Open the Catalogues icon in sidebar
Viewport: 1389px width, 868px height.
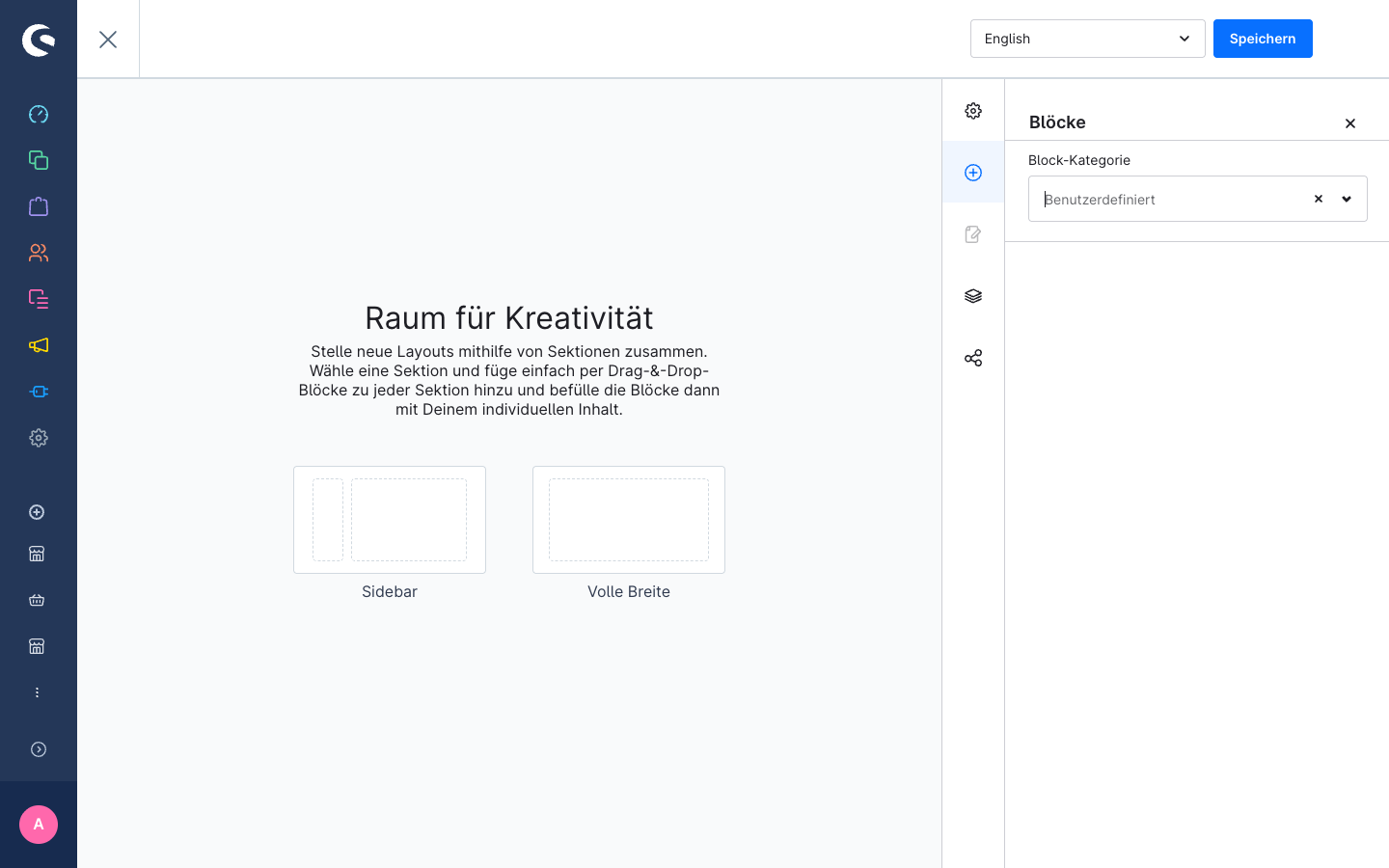39,160
